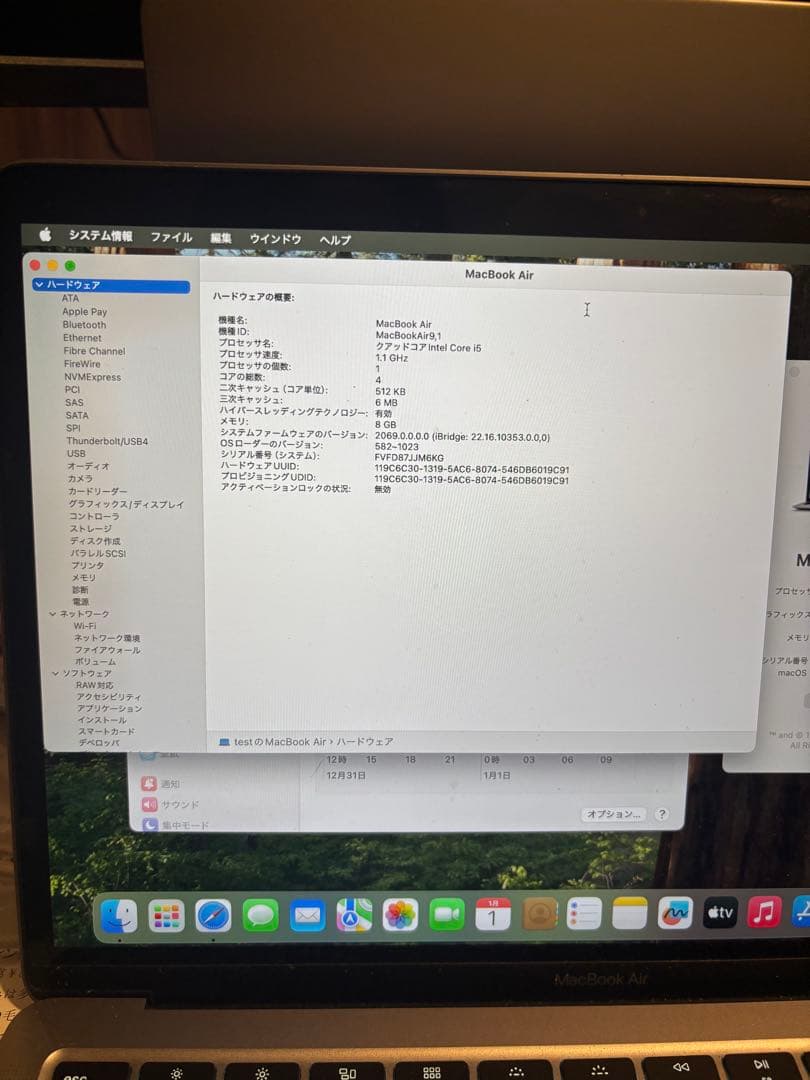Open help via the ? button
The image size is (810, 1080).
(x=661, y=814)
